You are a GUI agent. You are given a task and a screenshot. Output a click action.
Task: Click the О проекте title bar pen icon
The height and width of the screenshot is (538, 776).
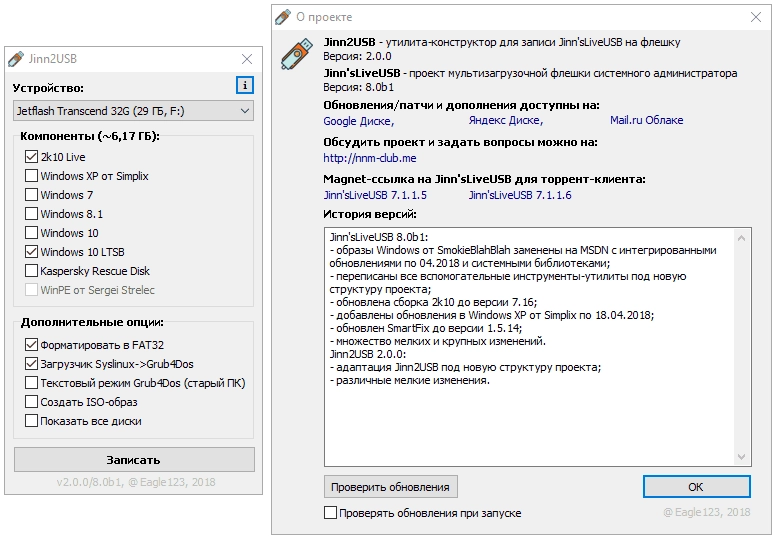(283, 17)
